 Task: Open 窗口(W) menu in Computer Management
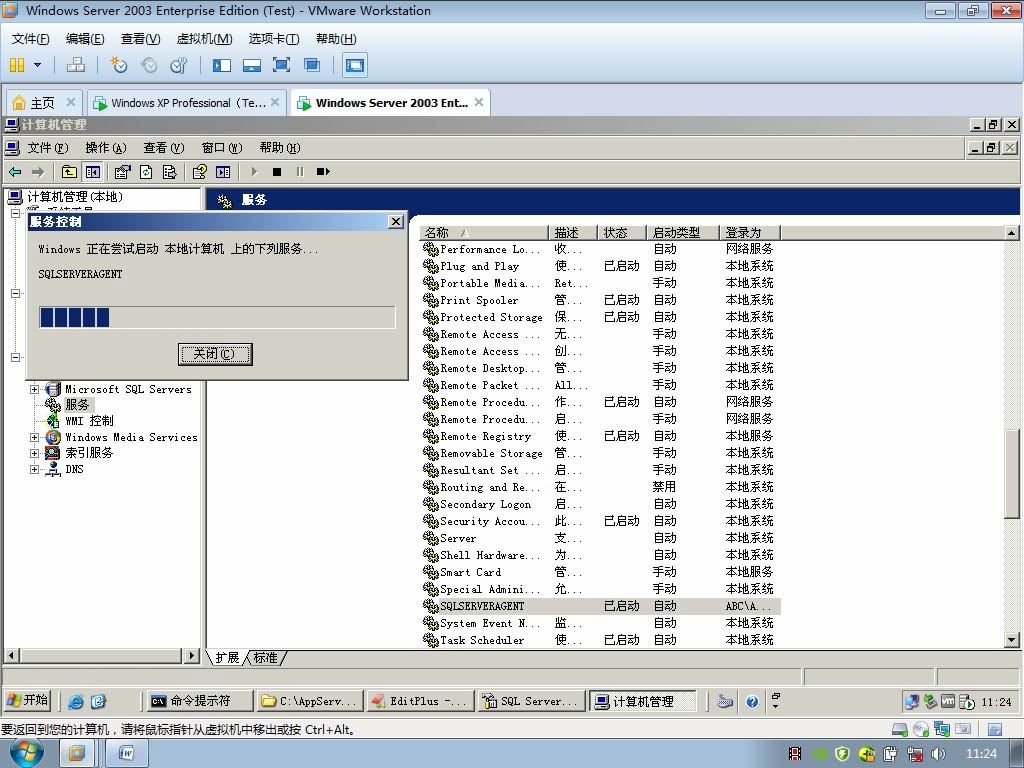(x=222, y=148)
